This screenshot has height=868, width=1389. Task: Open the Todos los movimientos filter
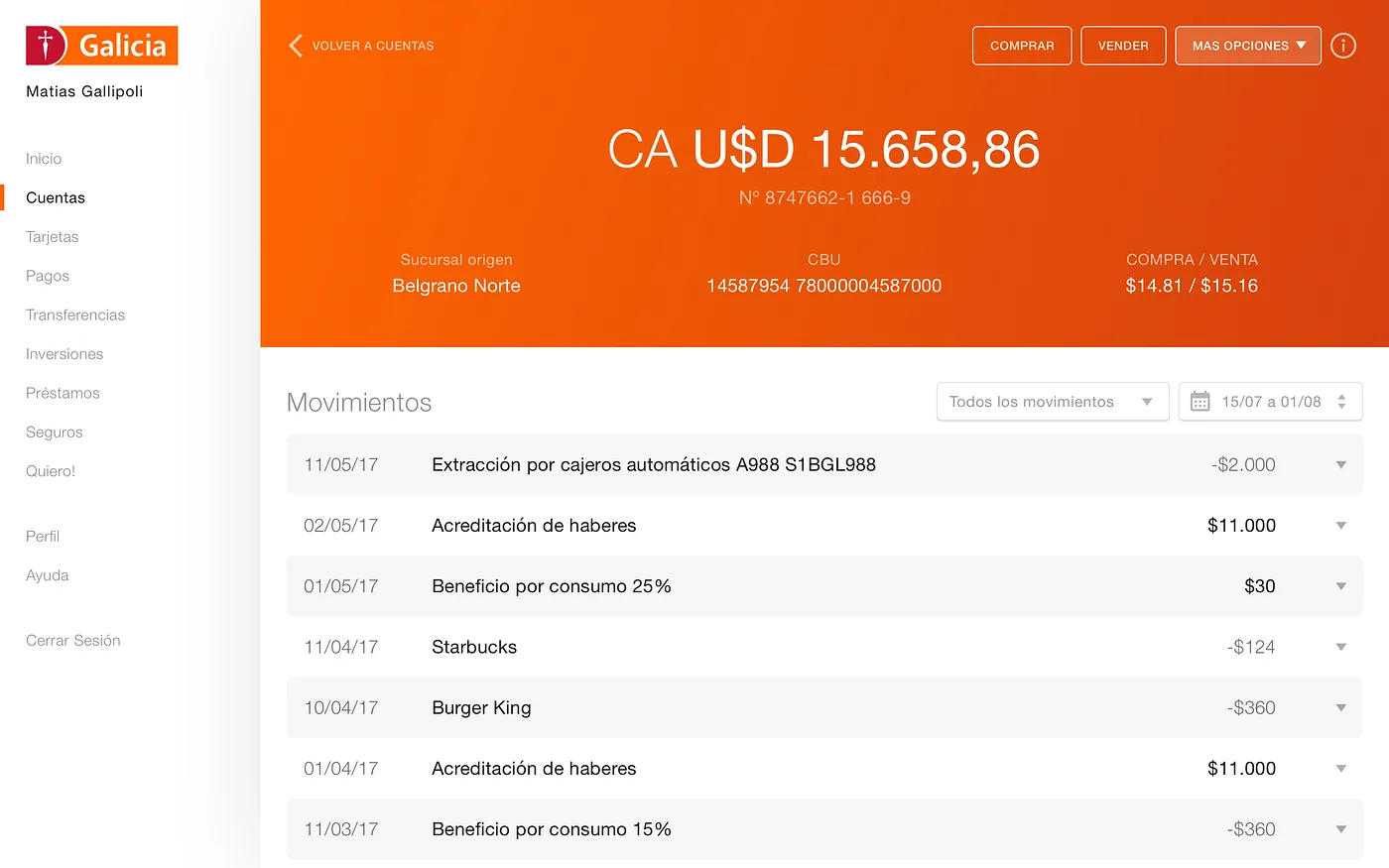pos(1053,402)
